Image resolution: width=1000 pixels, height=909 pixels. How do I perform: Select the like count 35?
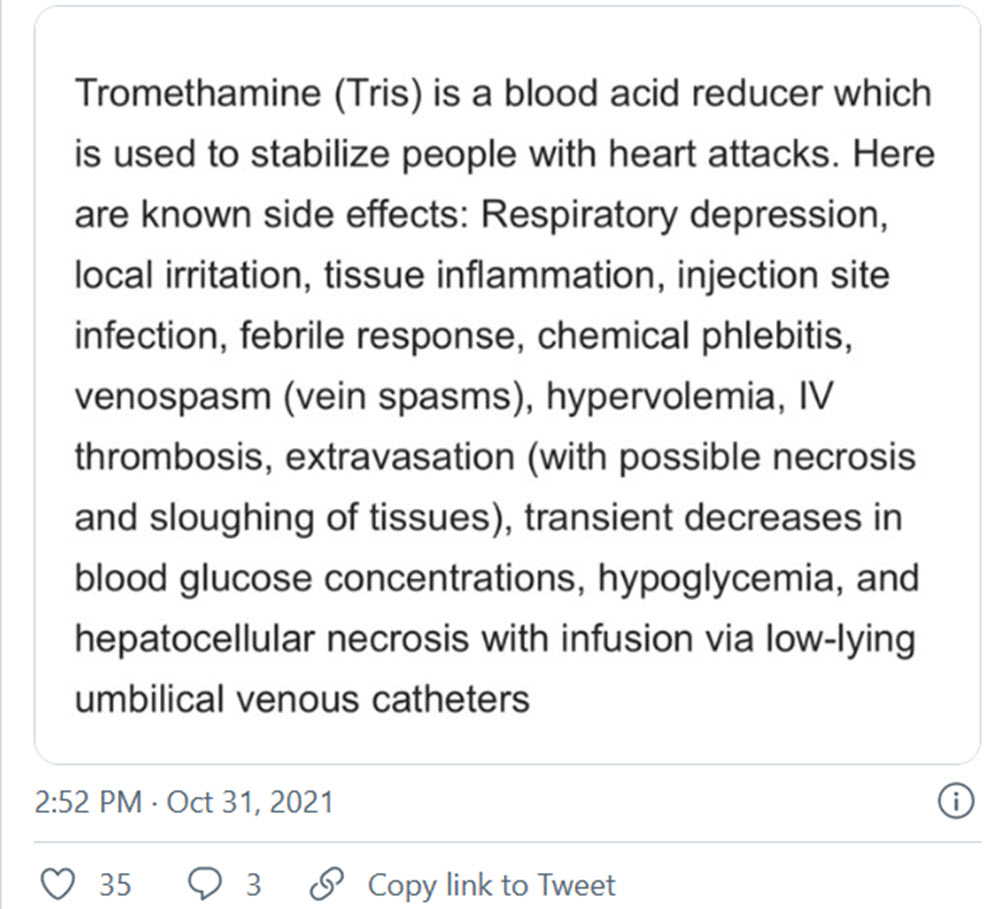point(115,885)
